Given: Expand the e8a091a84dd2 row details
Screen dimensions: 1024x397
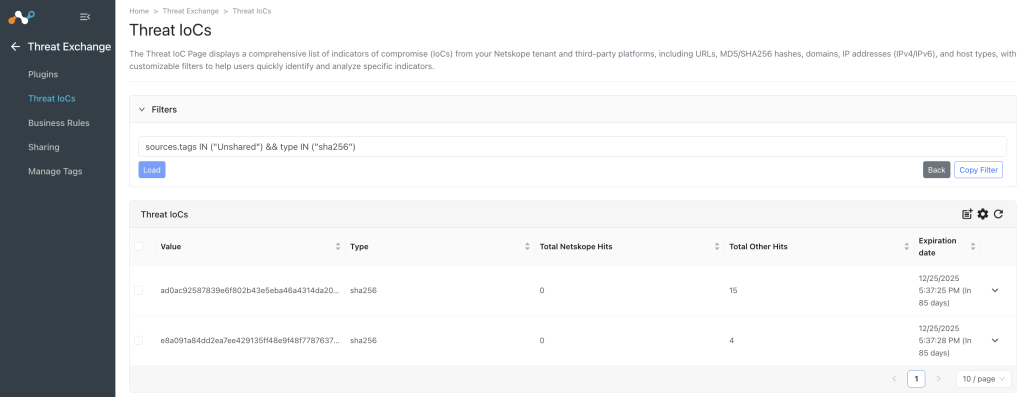Looking at the screenshot, I should click(995, 341).
